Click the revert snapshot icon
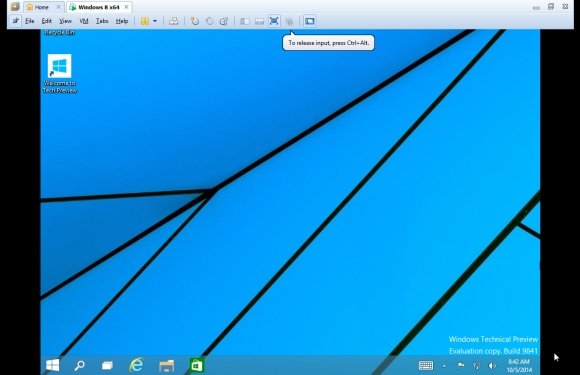The width and height of the screenshot is (580, 375). pos(209,21)
